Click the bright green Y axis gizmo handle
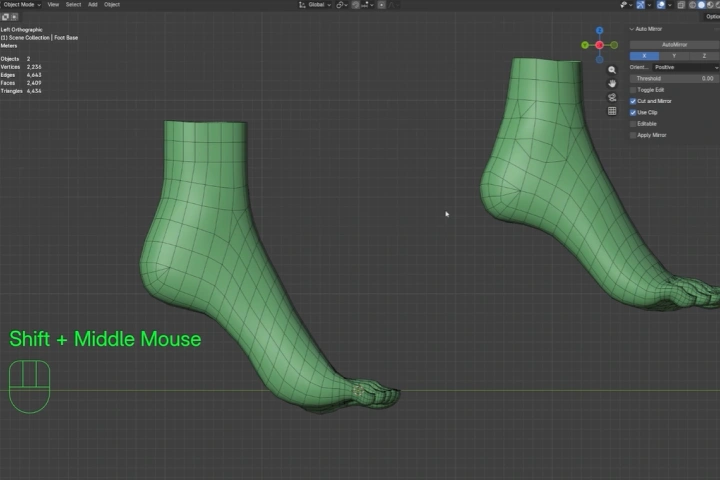This screenshot has width=720, height=480. pos(585,45)
